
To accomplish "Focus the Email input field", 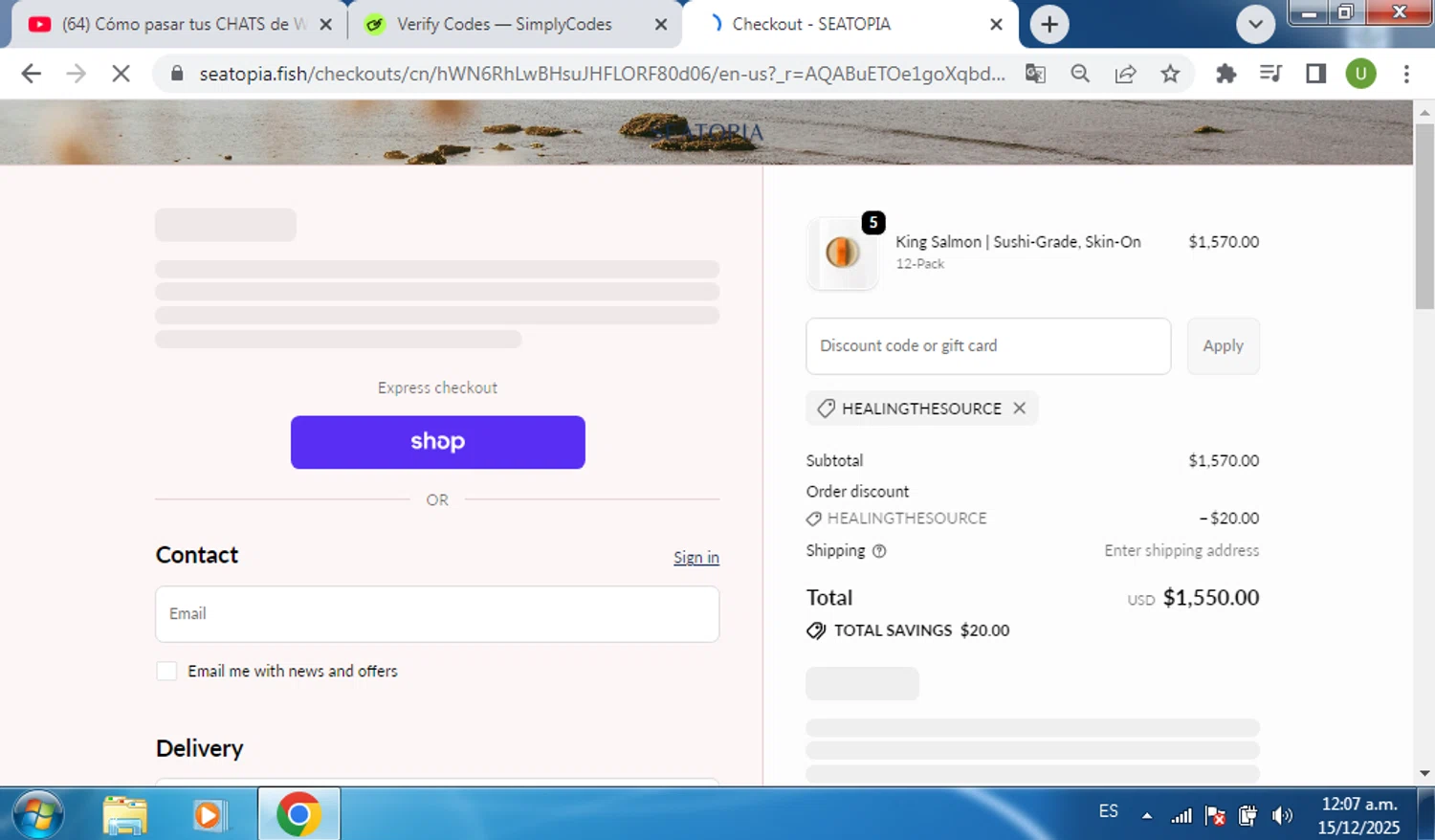I will click(437, 614).
